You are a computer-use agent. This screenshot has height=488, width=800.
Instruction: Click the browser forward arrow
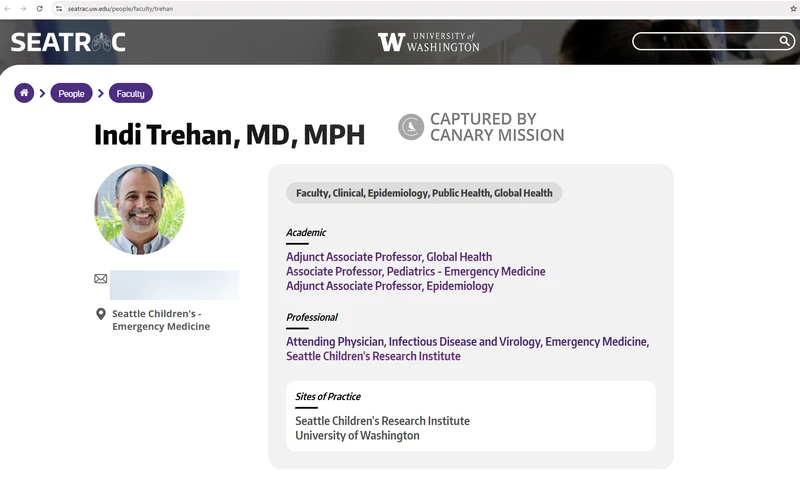[23, 8]
